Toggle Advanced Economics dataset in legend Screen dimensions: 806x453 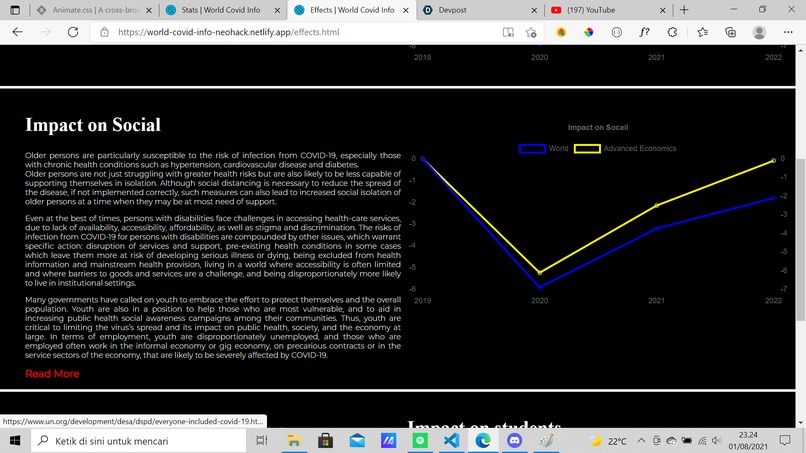625,149
